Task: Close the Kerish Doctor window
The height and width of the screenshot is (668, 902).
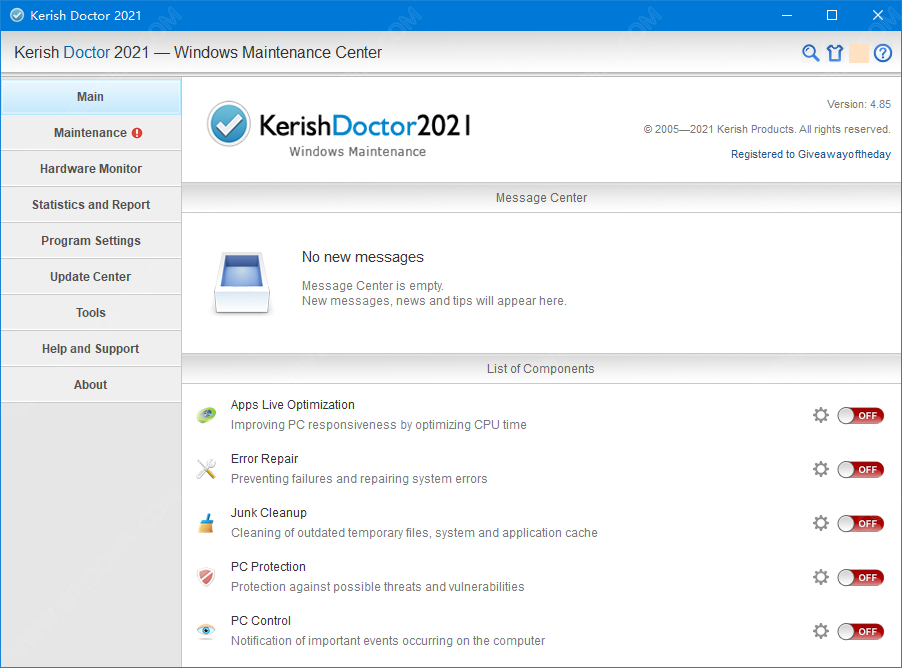Action: pyautogui.click(x=878, y=16)
